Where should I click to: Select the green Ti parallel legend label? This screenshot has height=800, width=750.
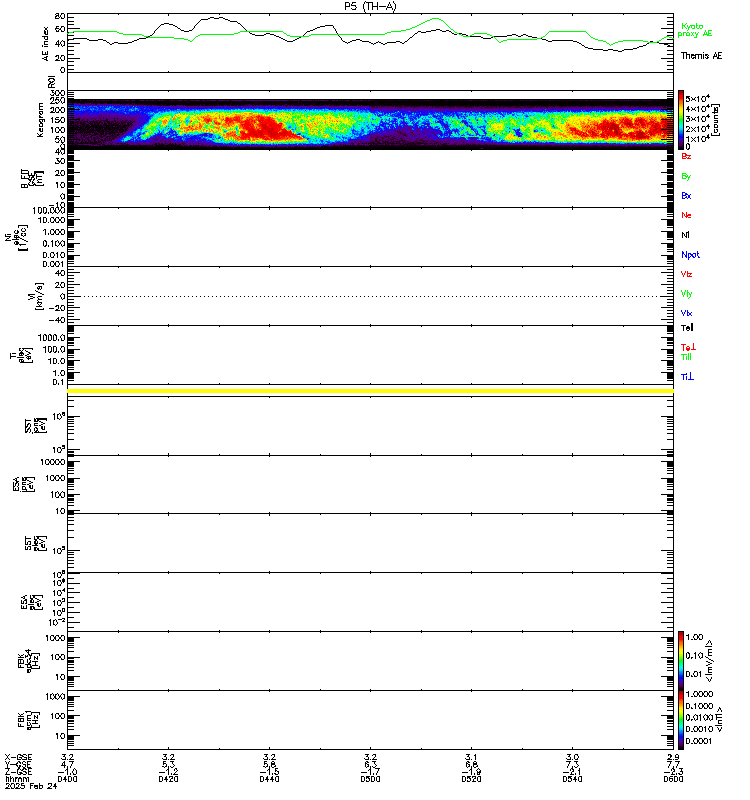click(686, 357)
